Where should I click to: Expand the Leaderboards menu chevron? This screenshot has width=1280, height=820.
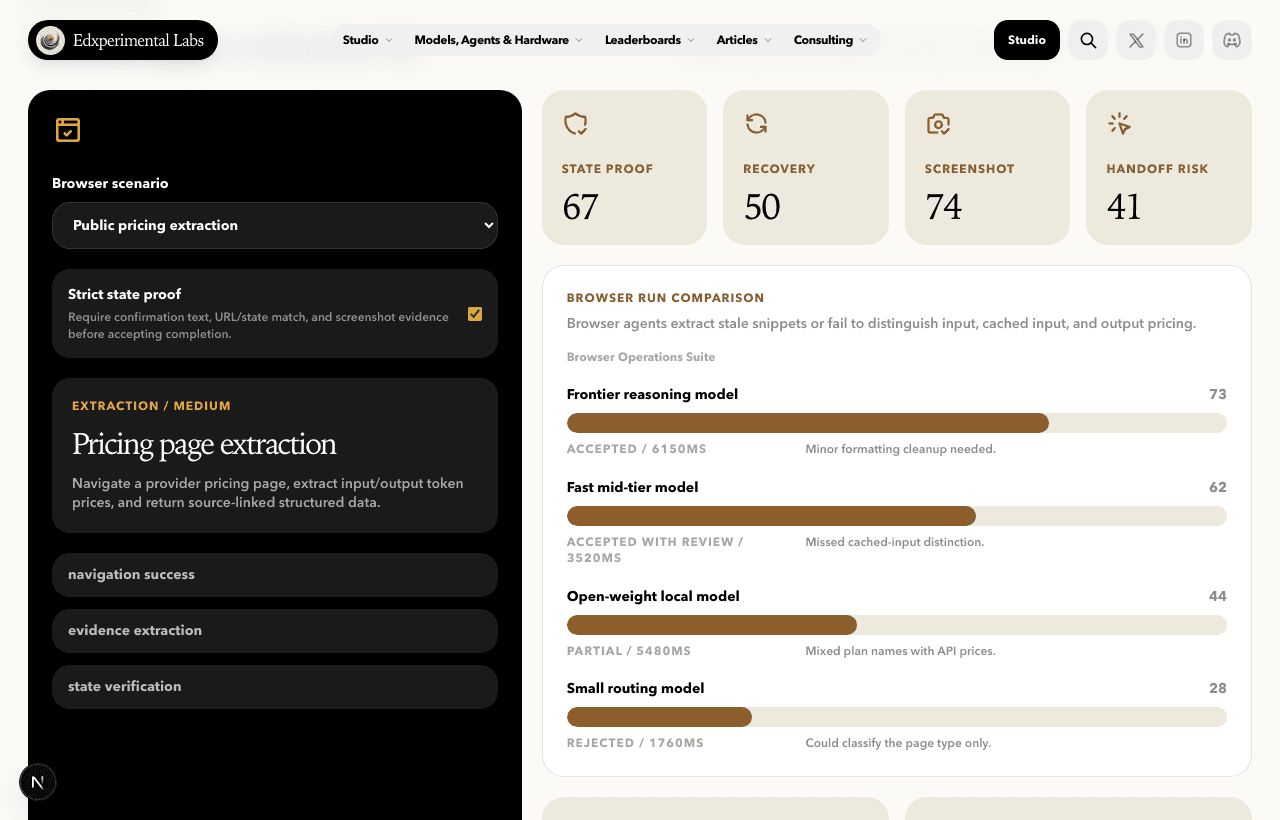(x=690, y=40)
